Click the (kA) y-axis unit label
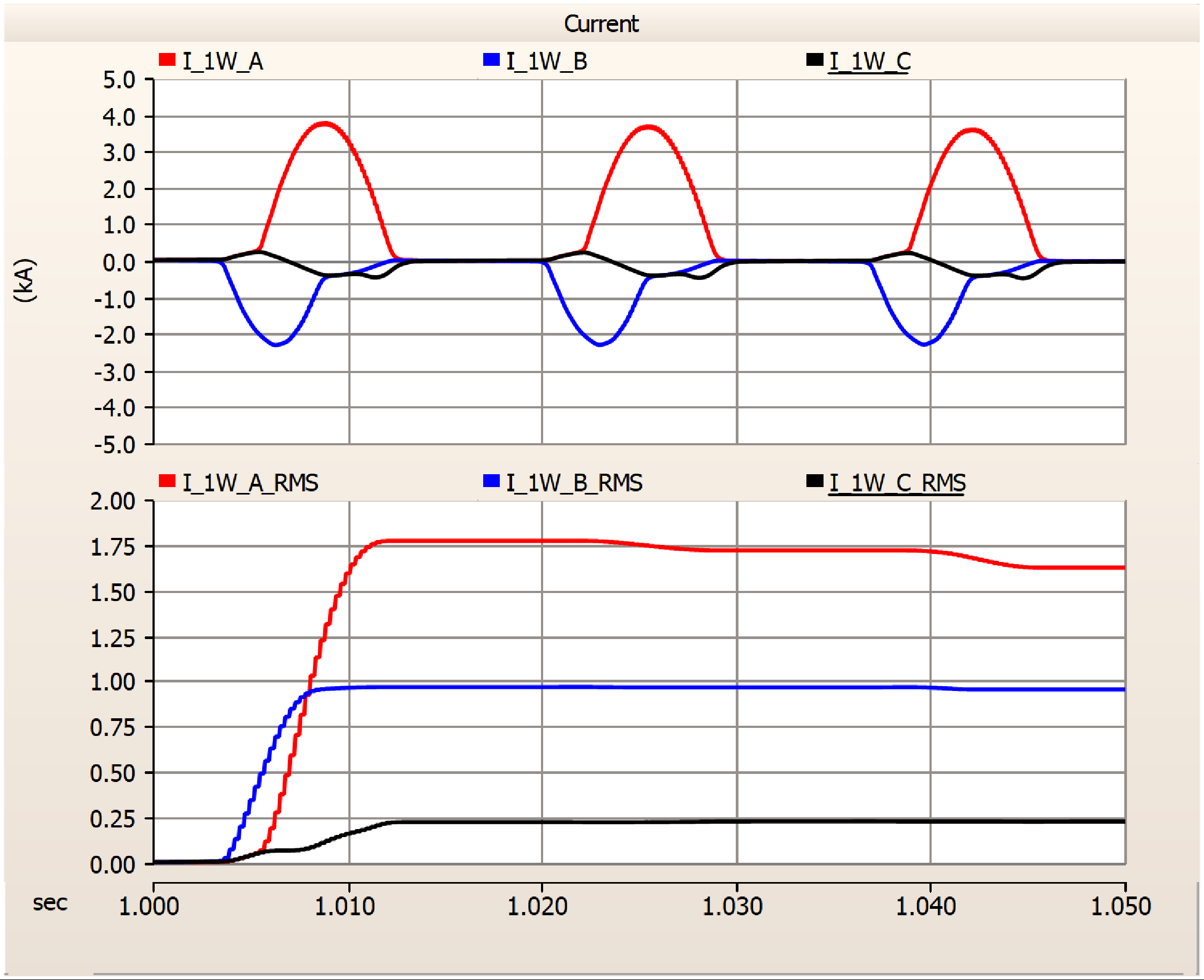This screenshot has width=1204, height=980. click(25, 280)
